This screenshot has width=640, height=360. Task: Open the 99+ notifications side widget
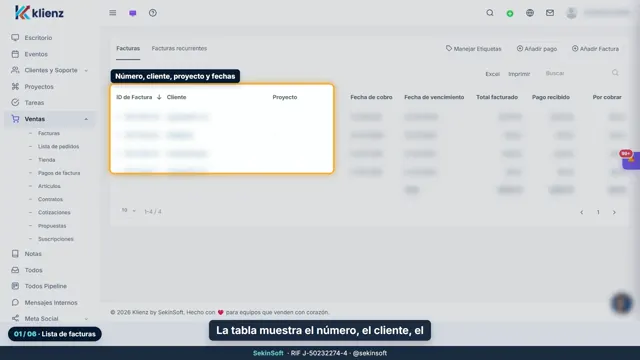coord(631,159)
